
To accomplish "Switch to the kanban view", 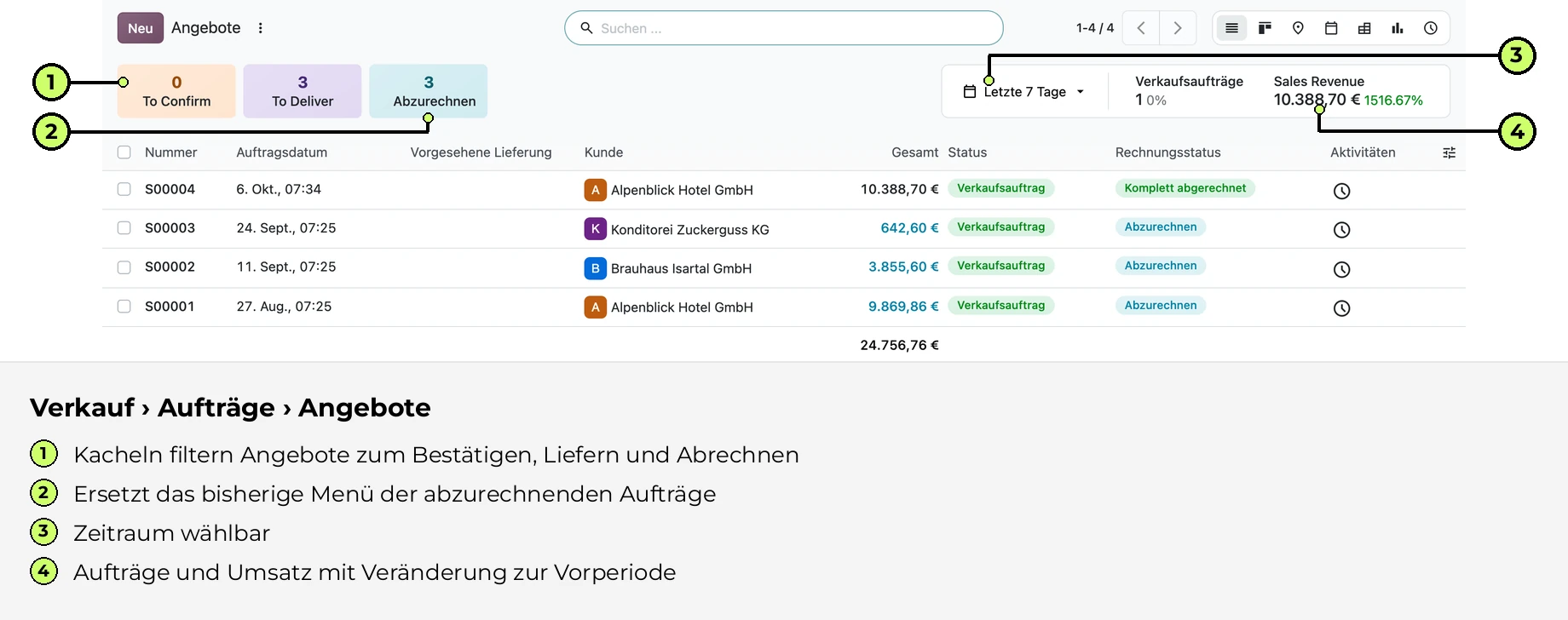I will point(1265,28).
